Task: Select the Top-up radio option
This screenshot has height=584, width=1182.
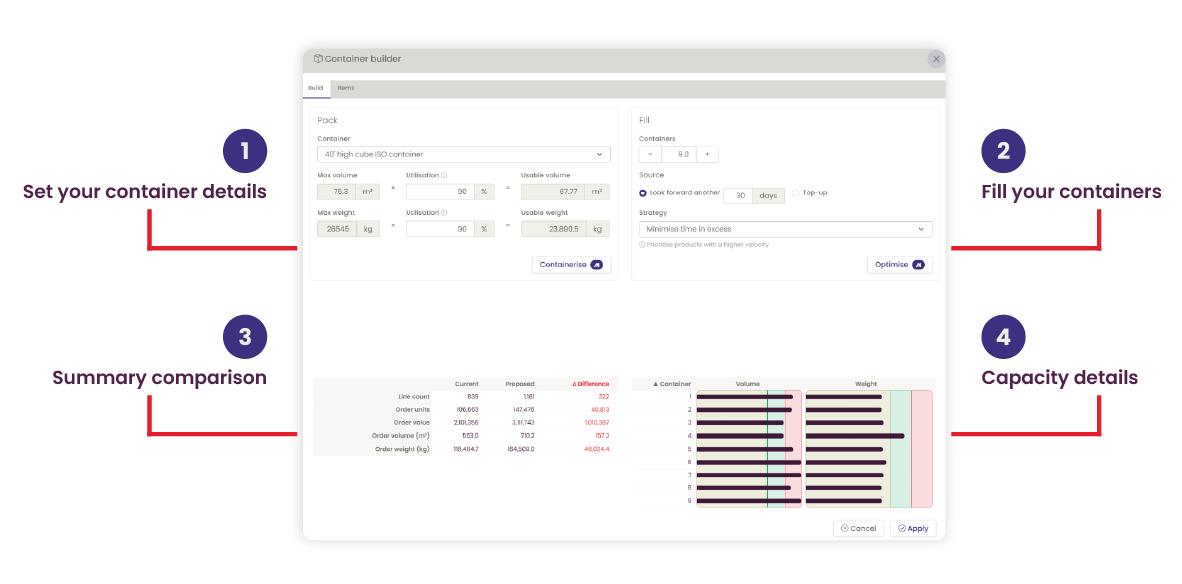Action: 795,193
